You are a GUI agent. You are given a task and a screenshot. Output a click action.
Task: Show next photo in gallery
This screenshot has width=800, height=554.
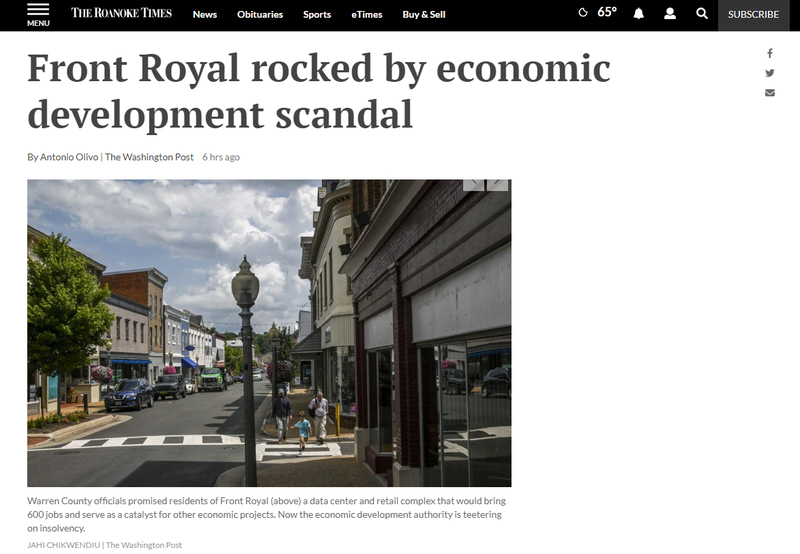(x=497, y=185)
